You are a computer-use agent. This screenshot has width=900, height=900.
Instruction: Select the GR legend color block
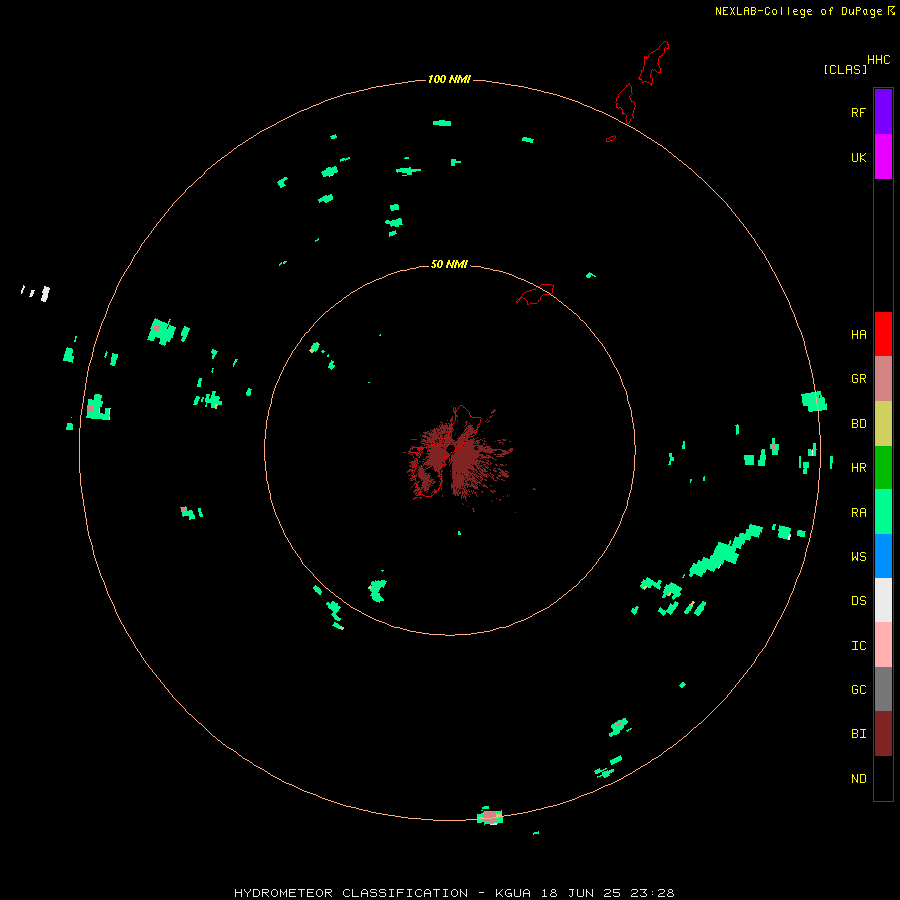[x=883, y=378]
